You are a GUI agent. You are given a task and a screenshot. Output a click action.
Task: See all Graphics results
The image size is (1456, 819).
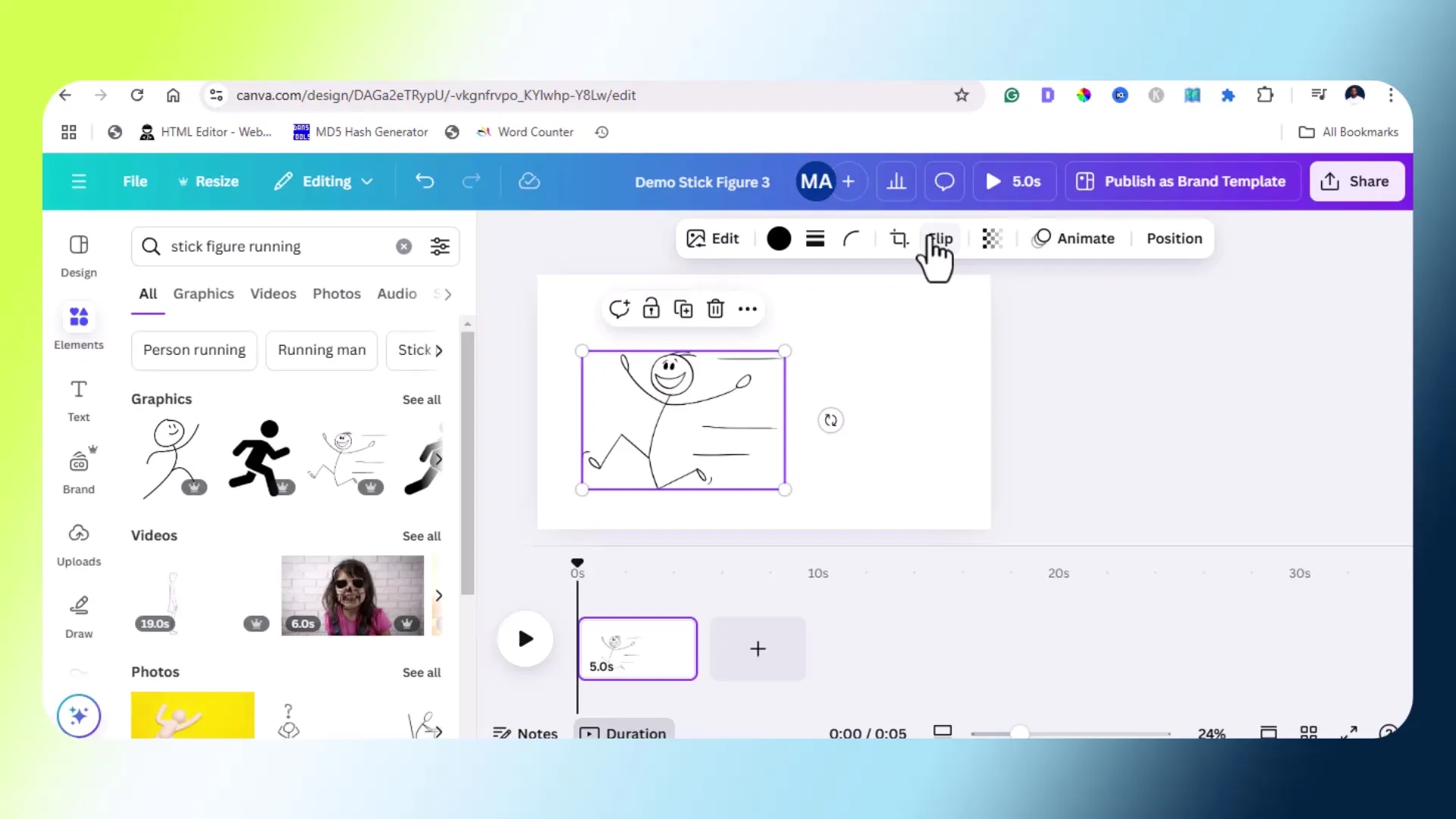coord(422,400)
